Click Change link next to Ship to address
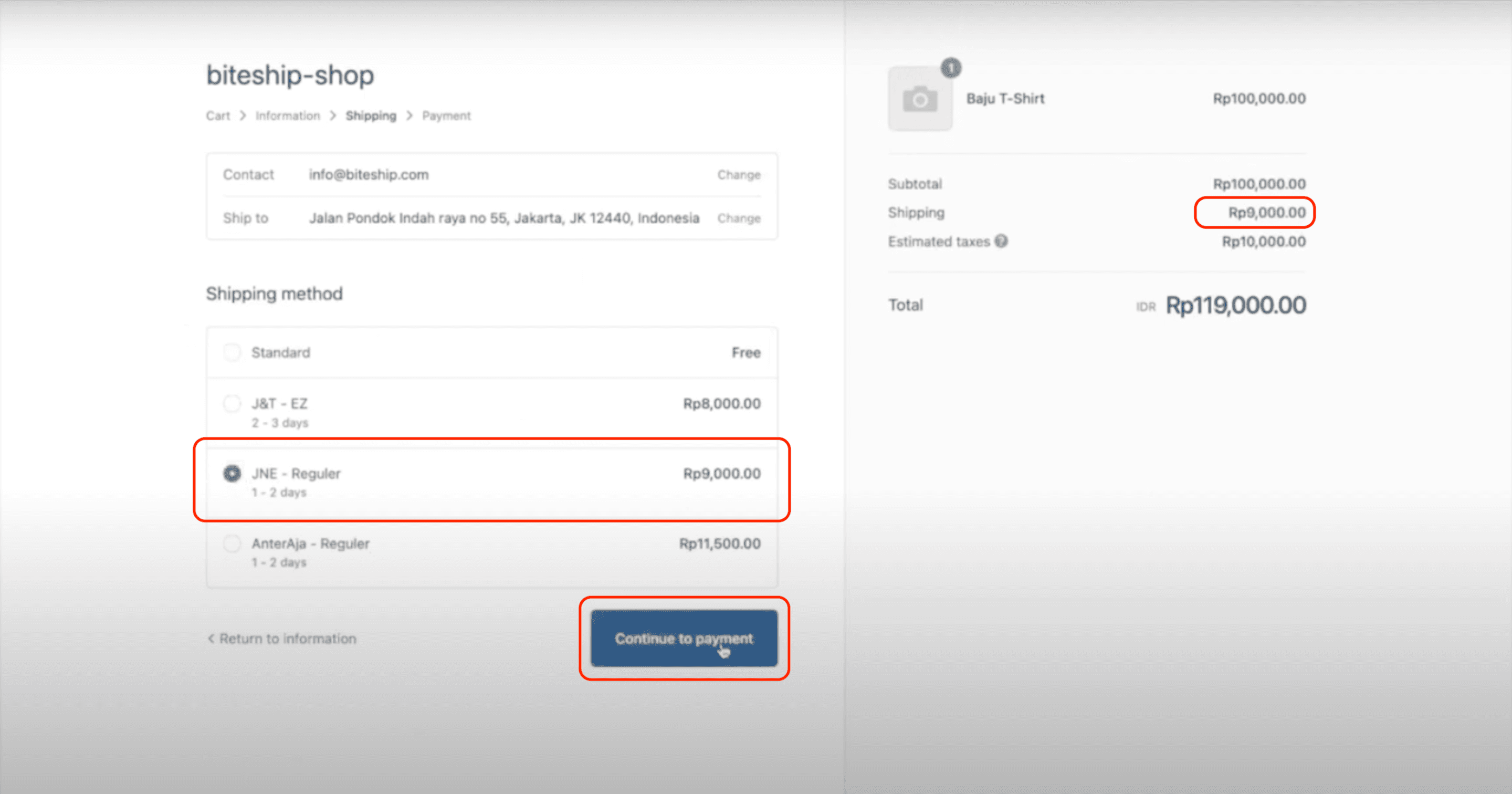 click(x=738, y=218)
